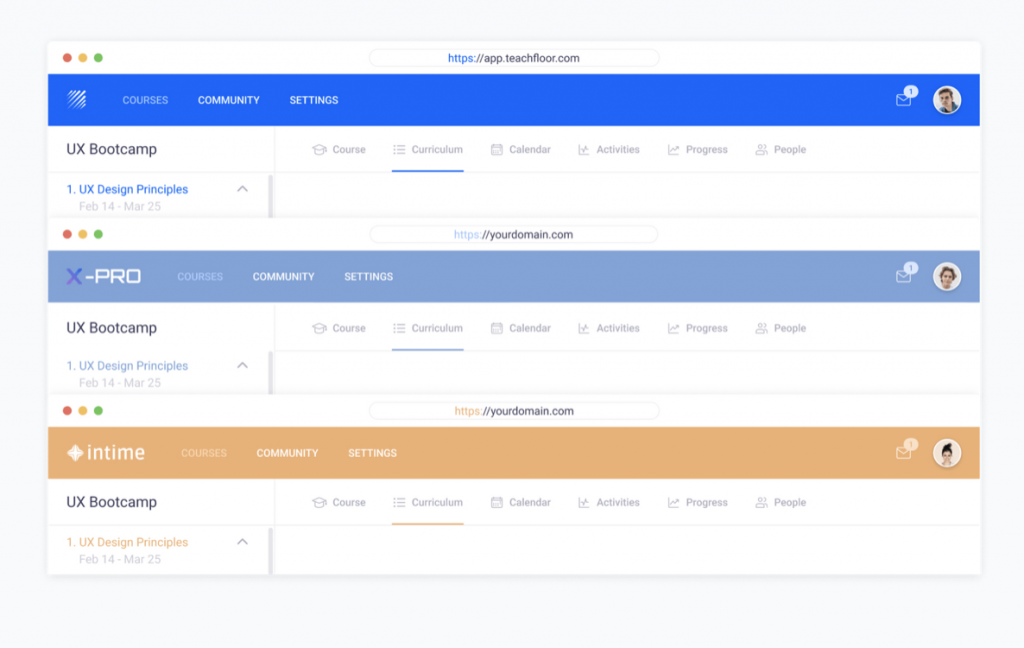The height and width of the screenshot is (648, 1024).
Task: Open the user avatar in the X-PRO header
Action: (946, 277)
